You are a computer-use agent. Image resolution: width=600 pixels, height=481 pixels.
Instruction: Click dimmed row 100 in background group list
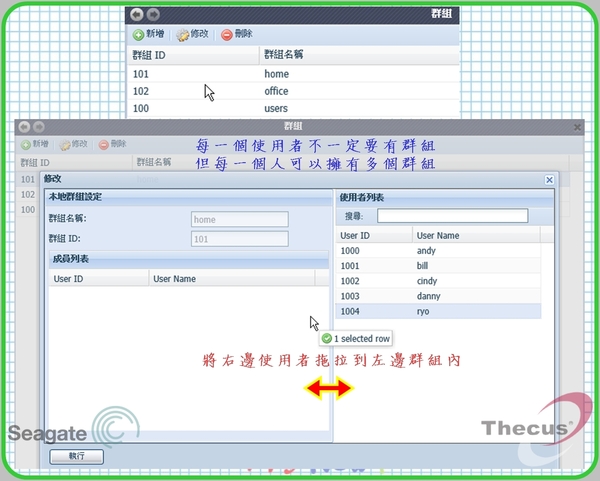pyautogui.click(x=28, y=210)
